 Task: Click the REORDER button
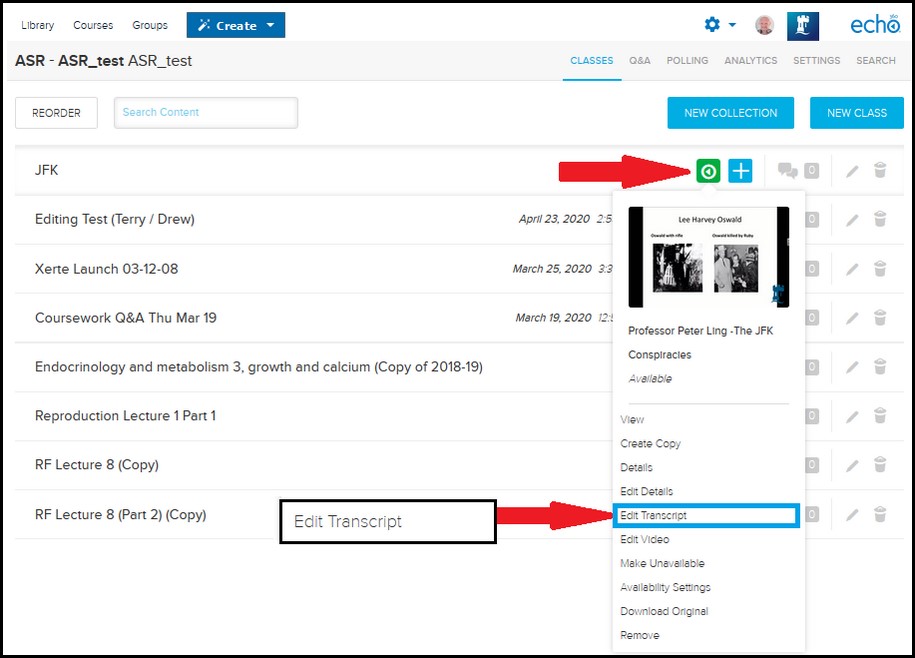point(56,113)
